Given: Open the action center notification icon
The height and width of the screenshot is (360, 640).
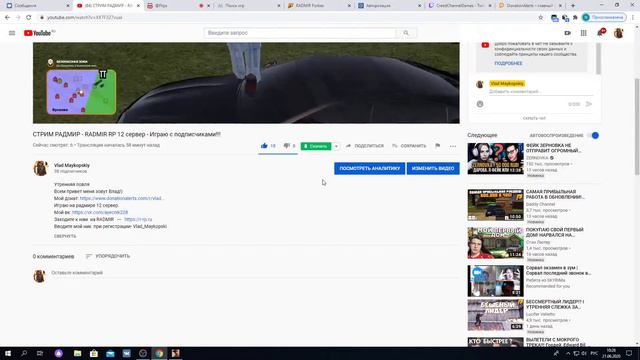Looking at the screenshot, I should click(629, 353).
